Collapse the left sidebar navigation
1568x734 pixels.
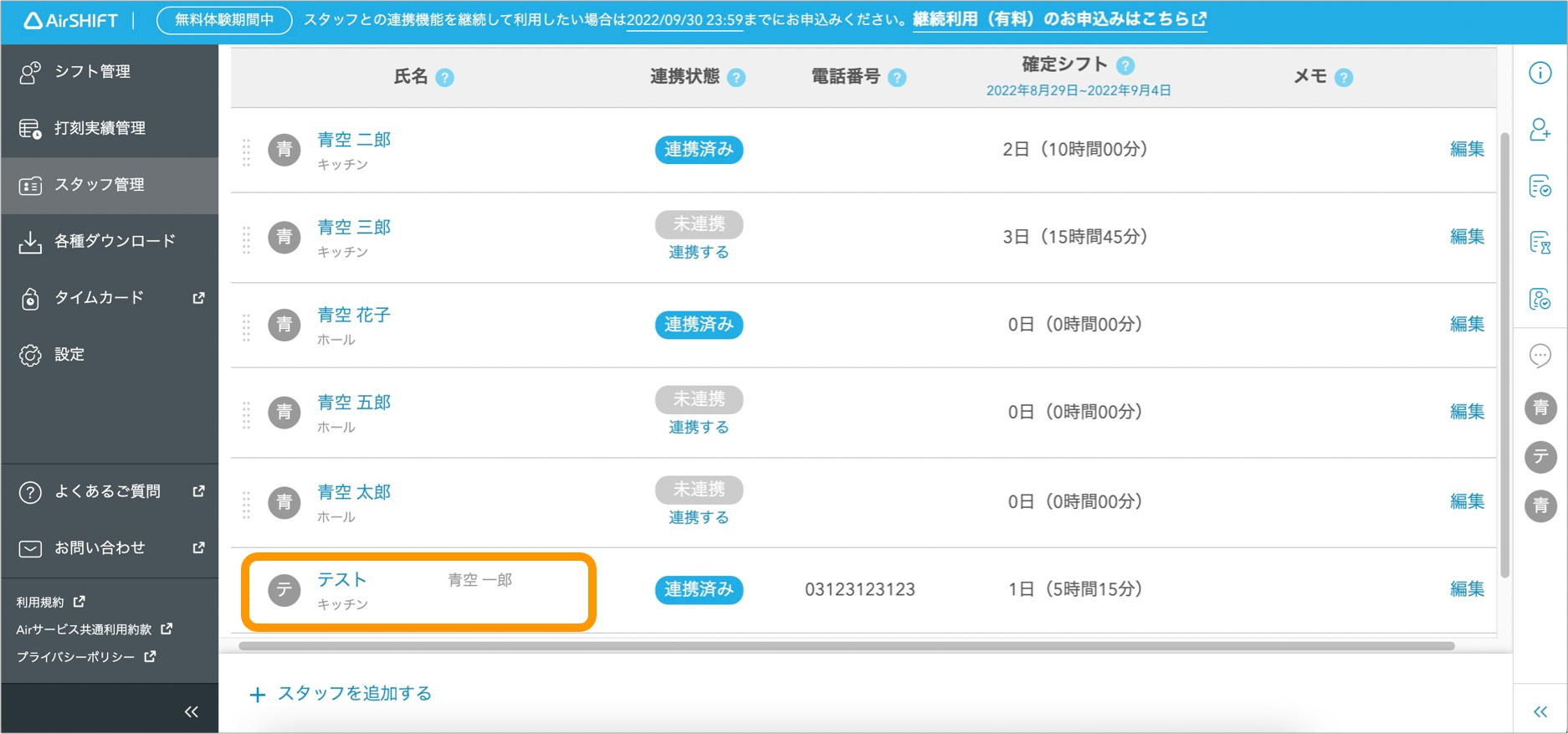coord(191,711)
